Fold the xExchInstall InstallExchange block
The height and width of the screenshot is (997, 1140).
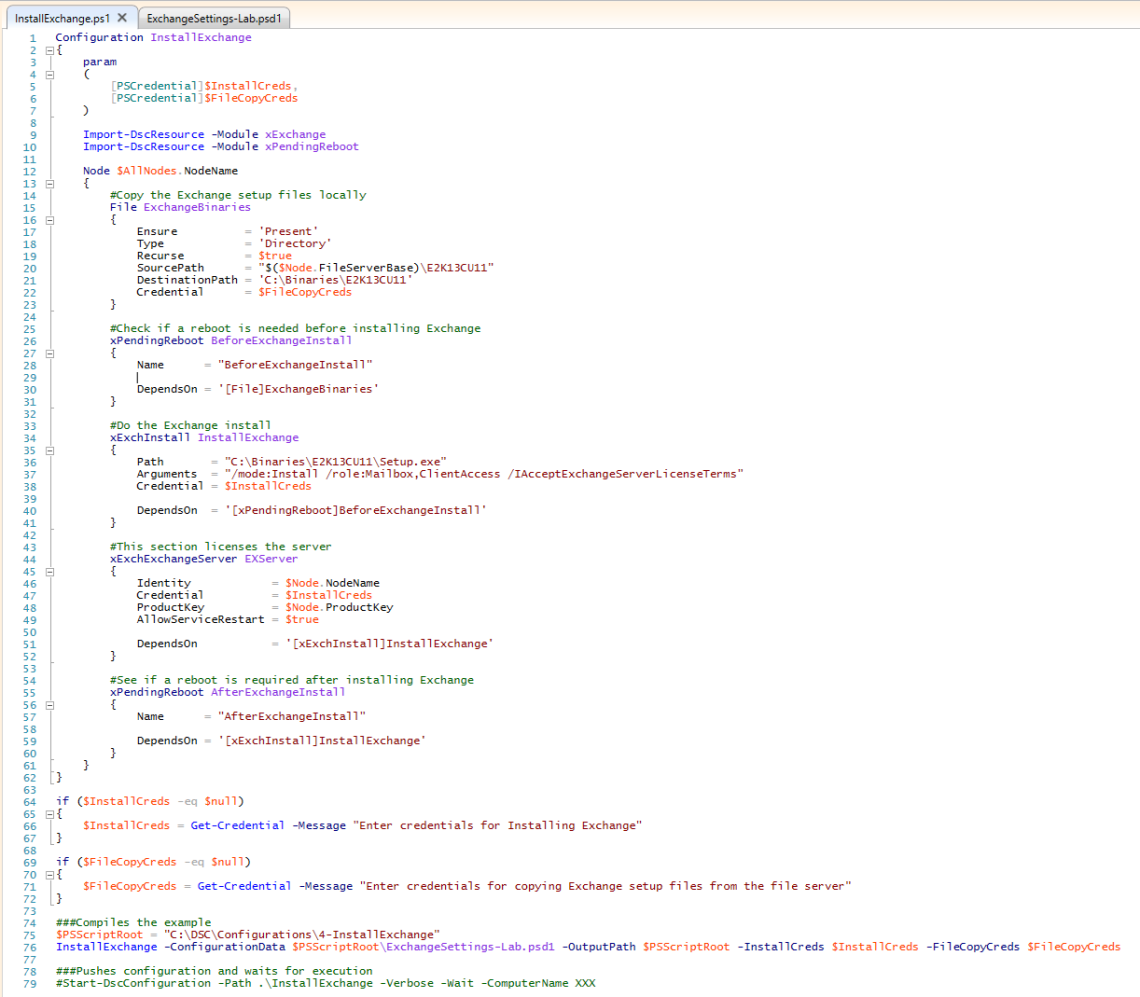(49, 450)
